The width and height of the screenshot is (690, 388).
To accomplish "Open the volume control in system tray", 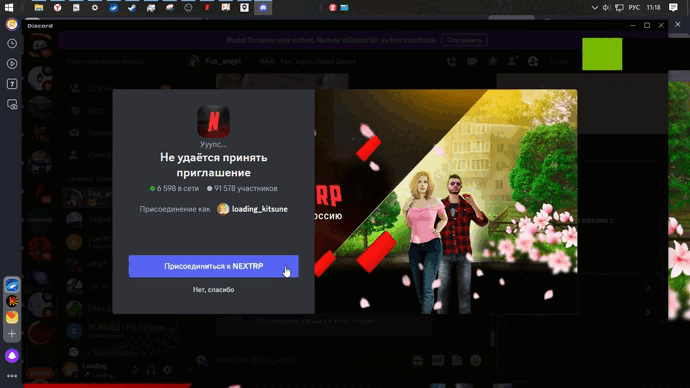I will pyautogui.click(x=606, y=7).
